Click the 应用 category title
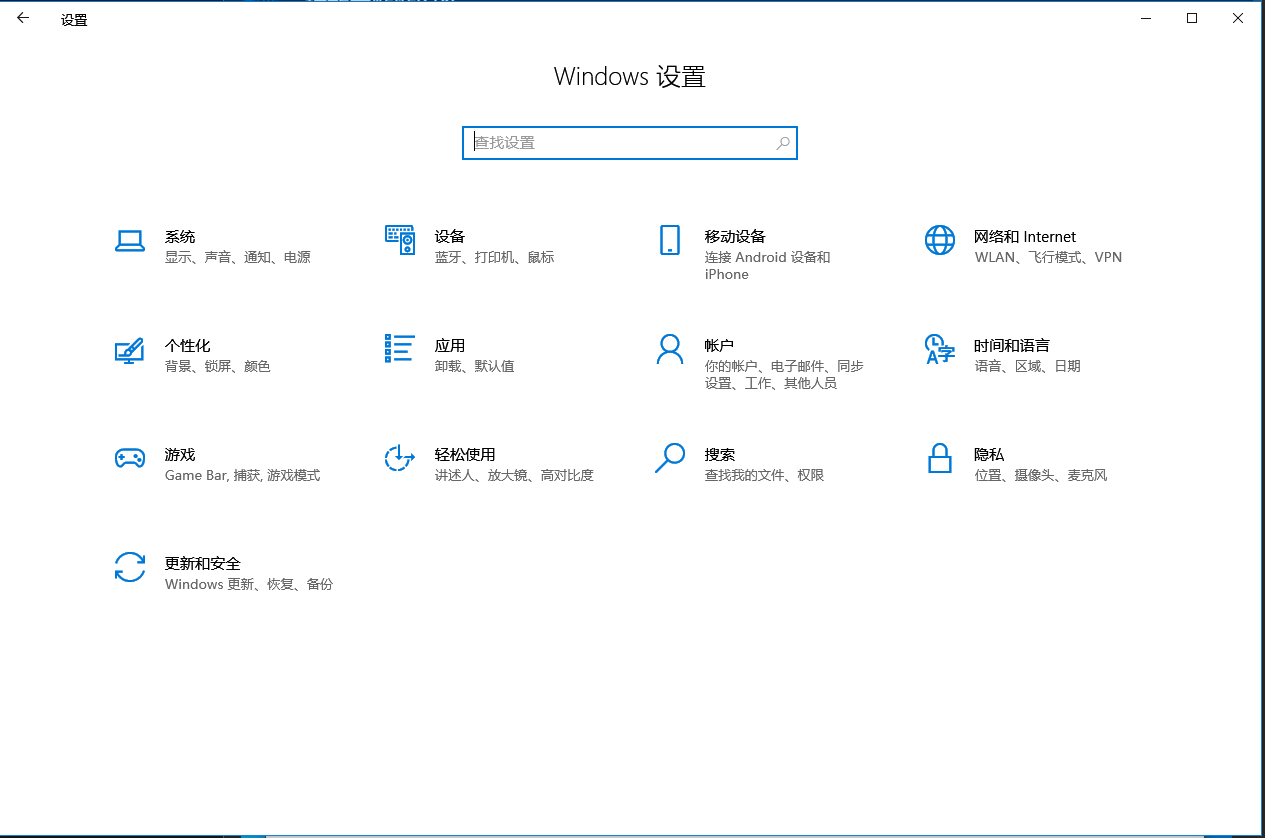The width and height of the screenshot is (1265, 838). point(450,346)
